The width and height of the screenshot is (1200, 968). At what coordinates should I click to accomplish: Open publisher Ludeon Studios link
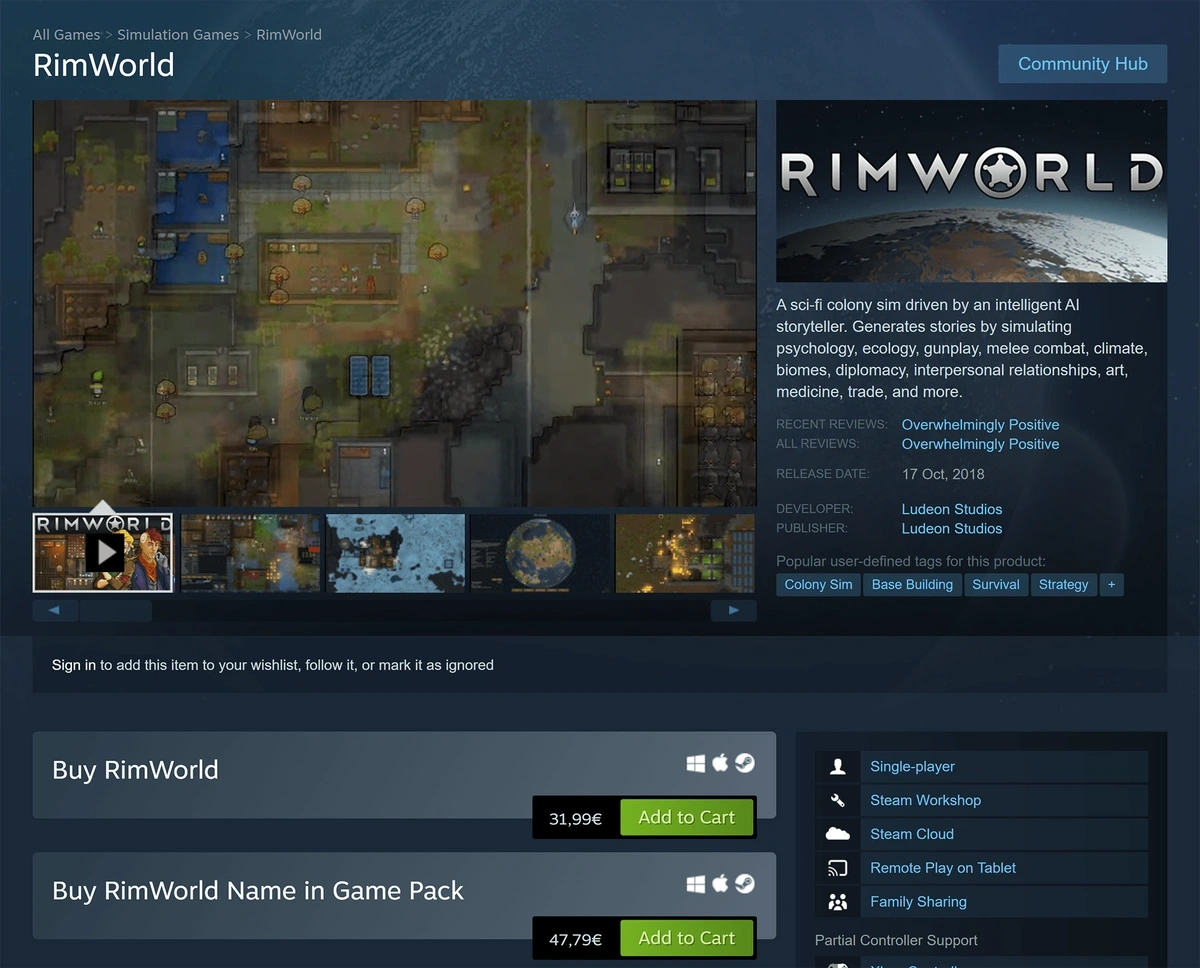[952, 528]
